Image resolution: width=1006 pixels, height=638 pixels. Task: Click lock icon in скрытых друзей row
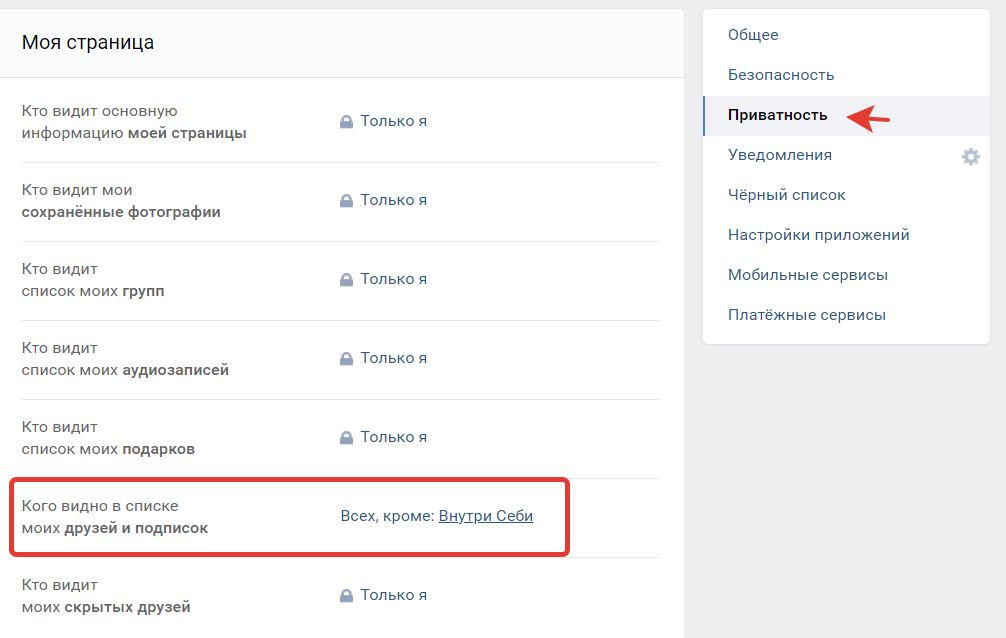click(x=346, y=595)
